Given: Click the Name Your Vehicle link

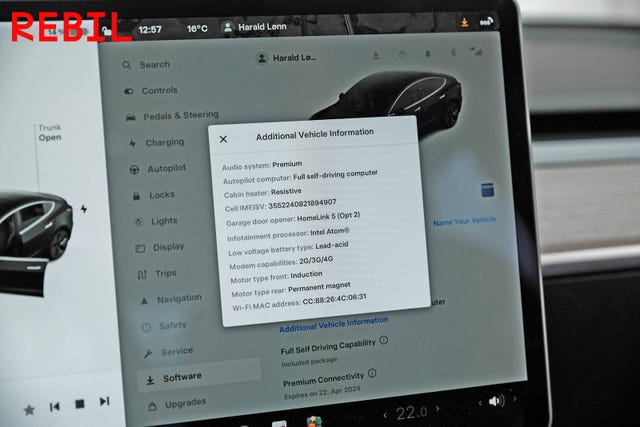Looking at the screenshot, I should point(464,221).
